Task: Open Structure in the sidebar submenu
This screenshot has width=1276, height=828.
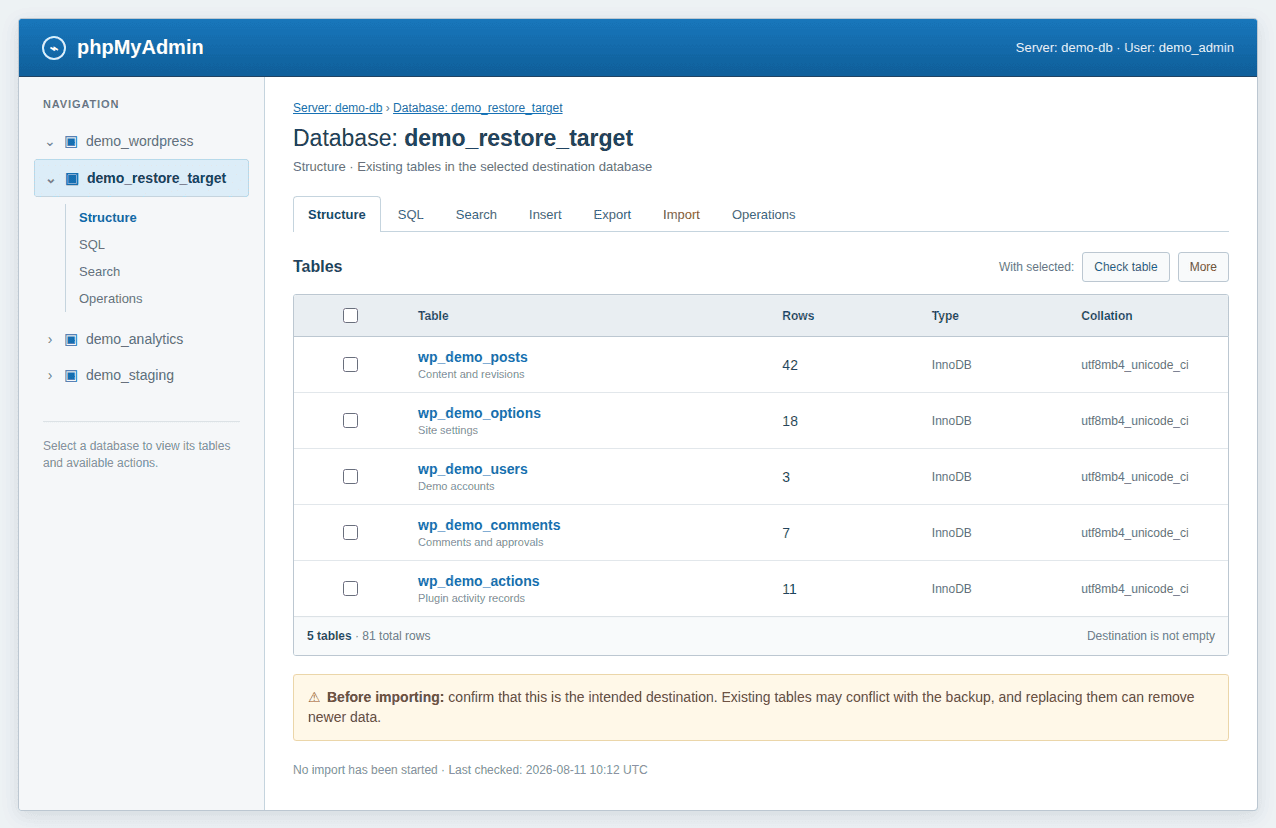Action: 108,217
